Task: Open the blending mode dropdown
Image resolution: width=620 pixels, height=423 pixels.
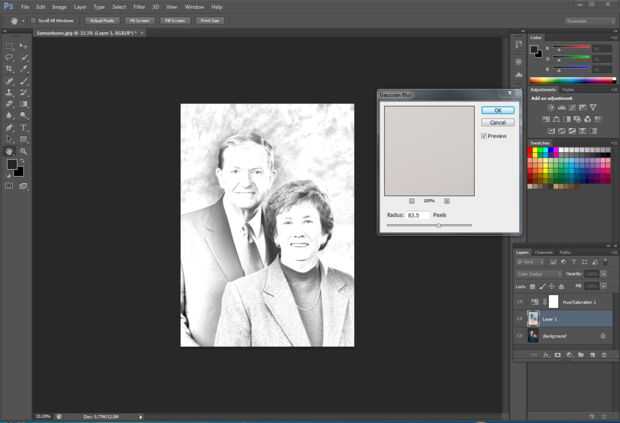Action: click(539, 274)
